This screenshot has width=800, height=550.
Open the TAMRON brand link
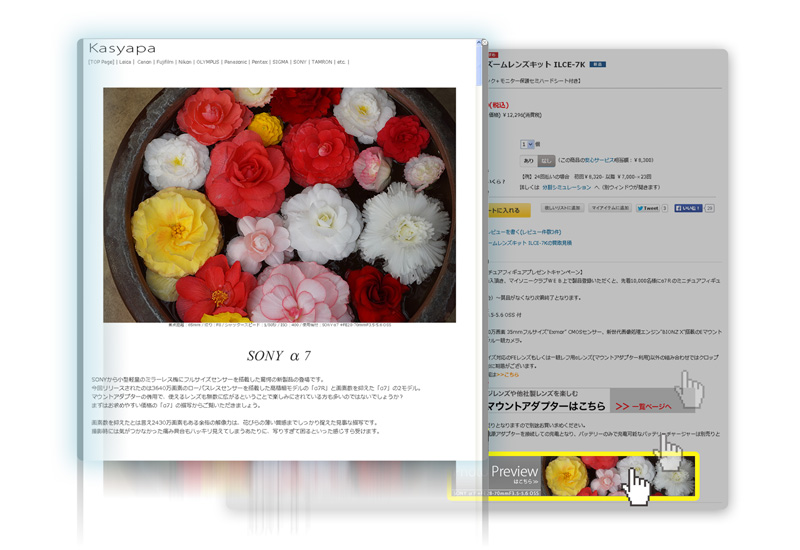pyautogui.click(x=322, y=62)
